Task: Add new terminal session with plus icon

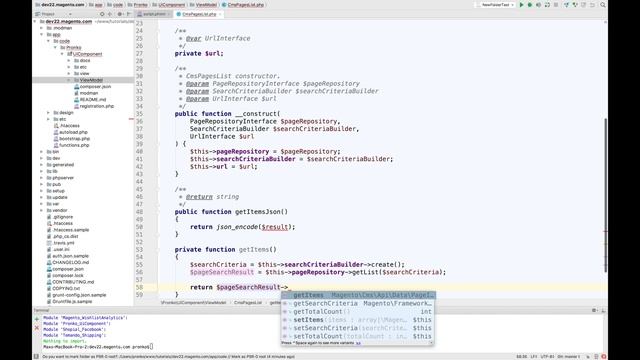Action: tap(37, 318)
